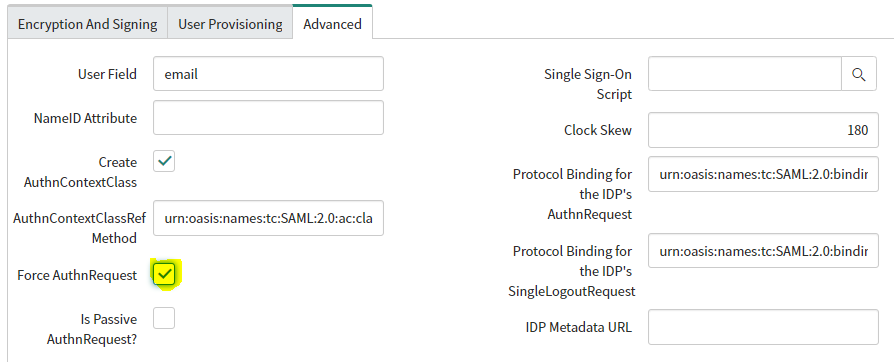The height and width of the screenshot is (362, 894).
Task: Focus the IDP Metadata URL input
Action: click(x=763, y=327)
